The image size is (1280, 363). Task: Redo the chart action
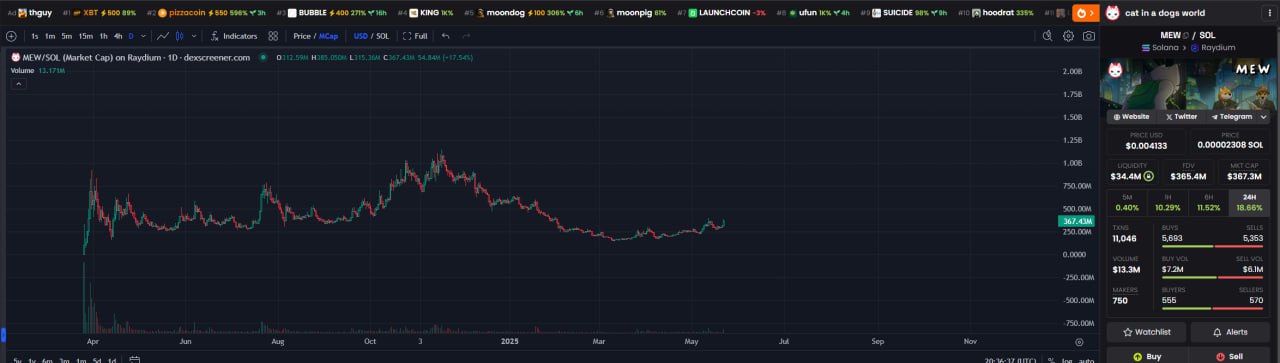pyautogui.click(x=466, y=36)
